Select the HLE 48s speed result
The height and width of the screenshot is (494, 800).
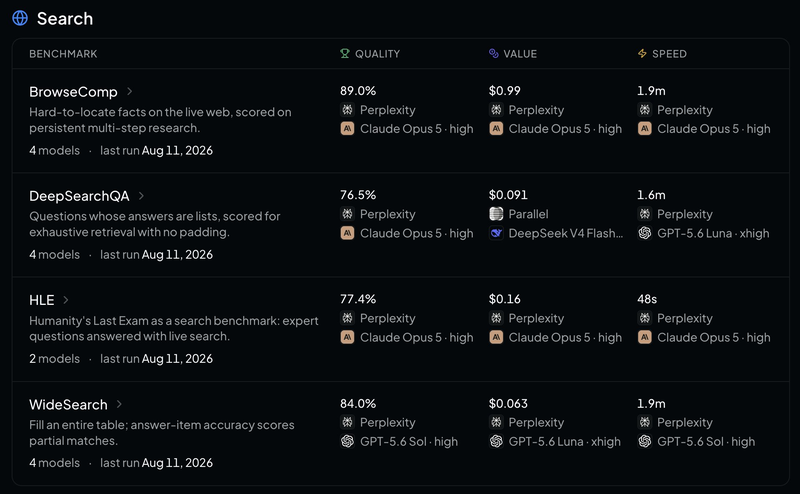(647, 299)
